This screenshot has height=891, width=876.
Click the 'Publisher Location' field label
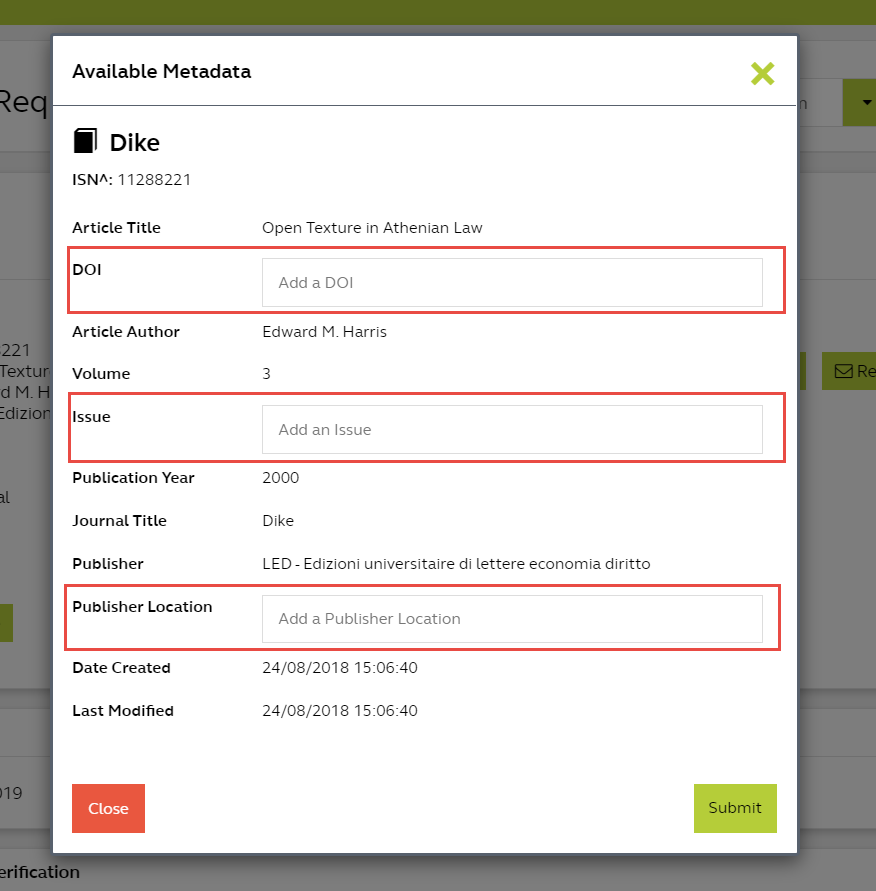[142, 607]
